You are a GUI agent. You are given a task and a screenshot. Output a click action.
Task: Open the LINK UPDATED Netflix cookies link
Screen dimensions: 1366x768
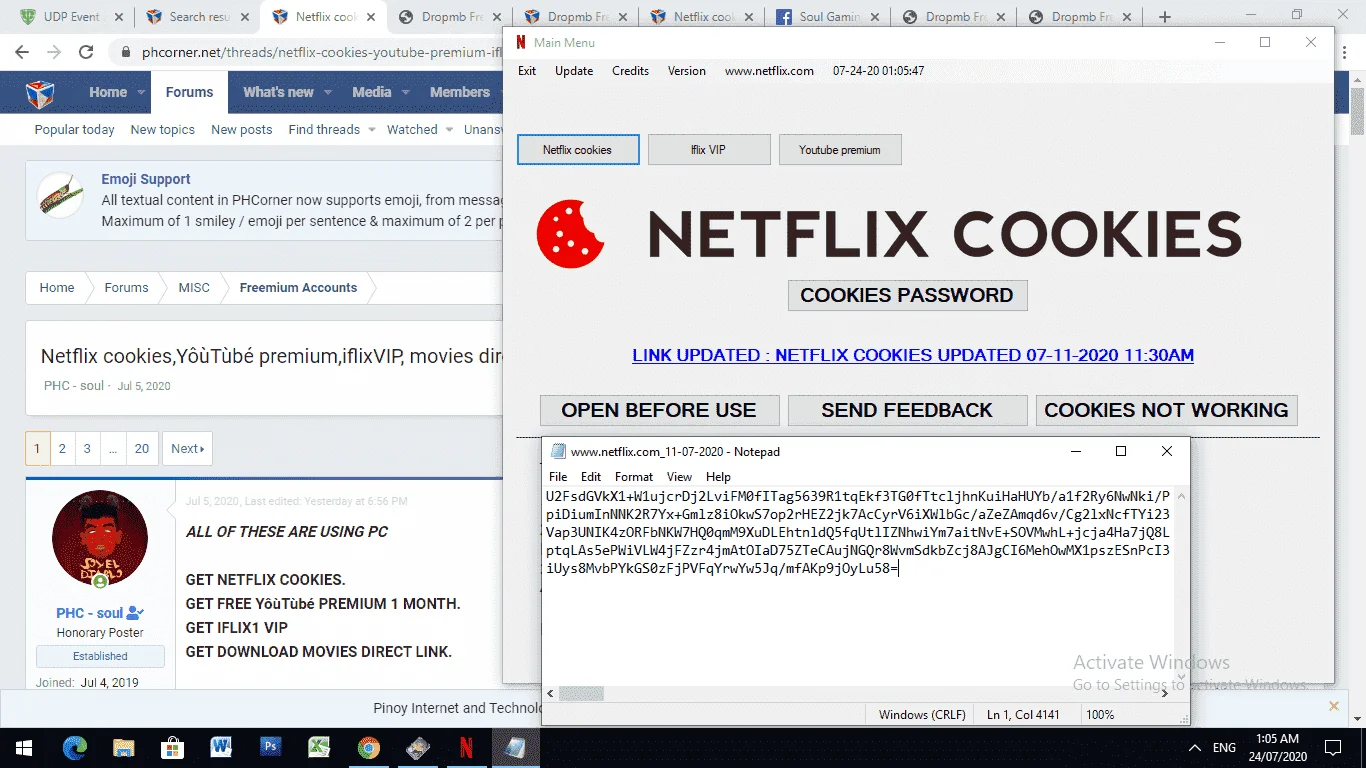[x=913, y=355]
